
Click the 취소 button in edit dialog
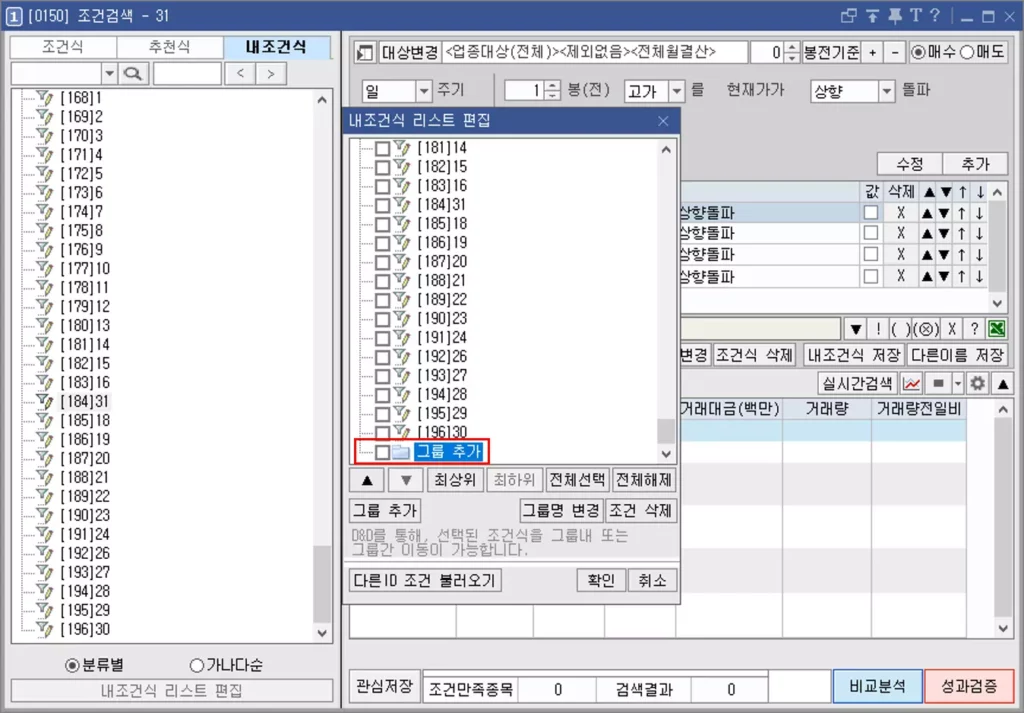(652, 580)
